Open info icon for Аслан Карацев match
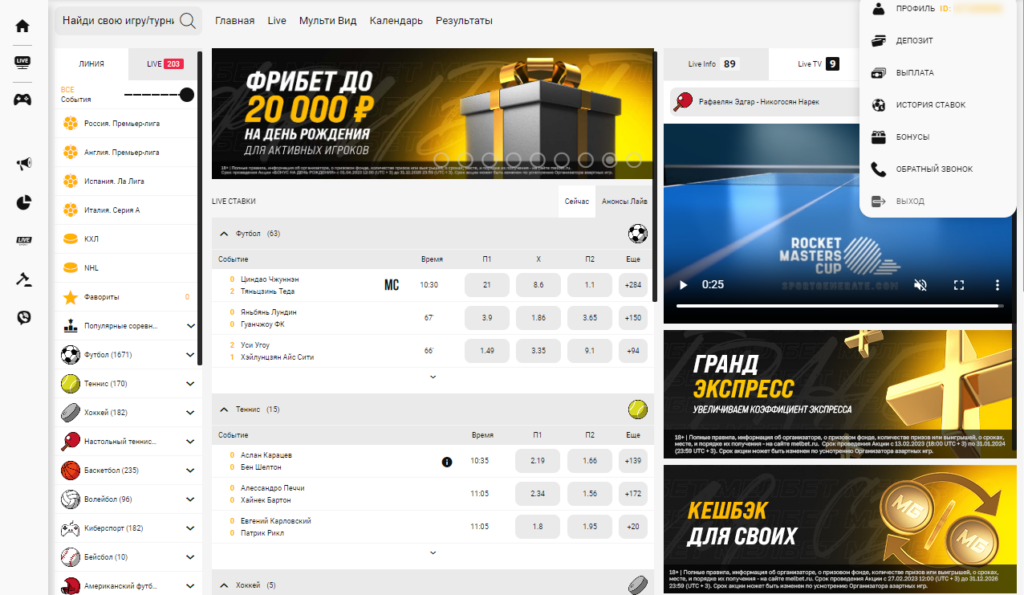The image size is (1024, 595). pyautogui.click(x=447, y=462)
